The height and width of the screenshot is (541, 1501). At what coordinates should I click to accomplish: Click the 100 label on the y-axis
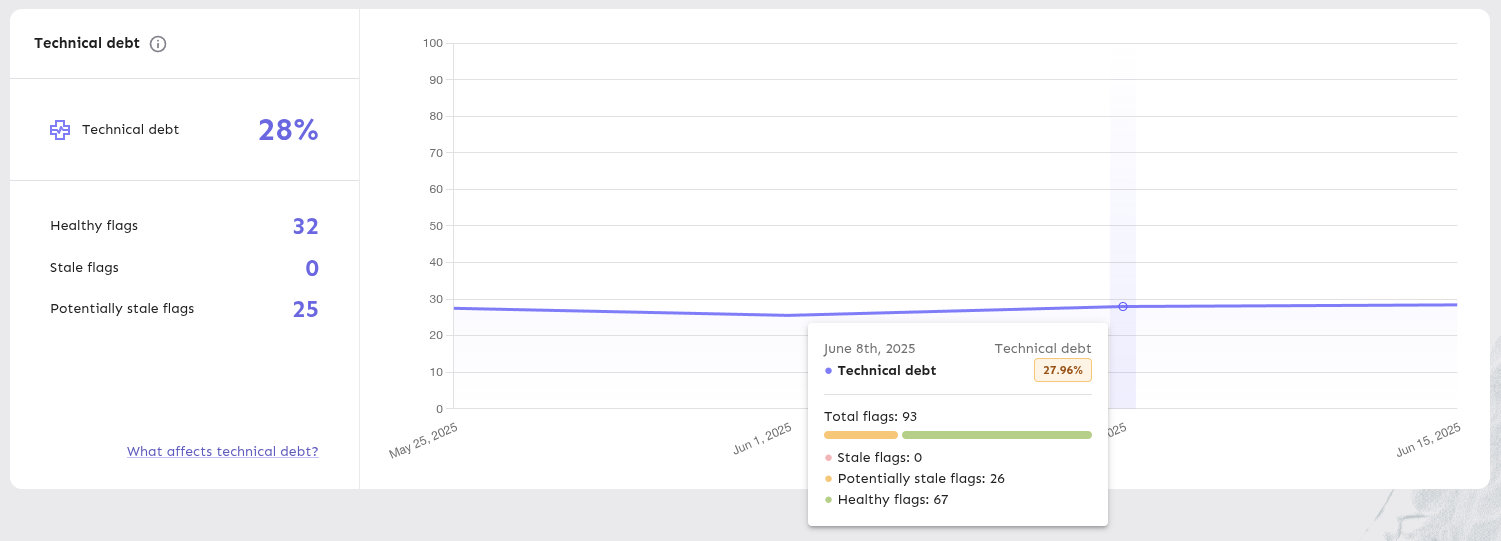[x=432, y=43]
